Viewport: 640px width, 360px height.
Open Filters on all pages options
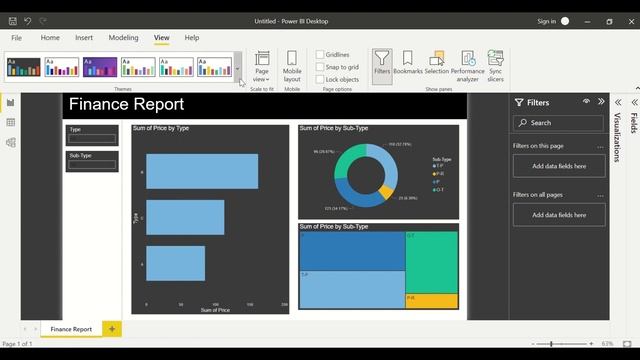click(x=600, y=196)
